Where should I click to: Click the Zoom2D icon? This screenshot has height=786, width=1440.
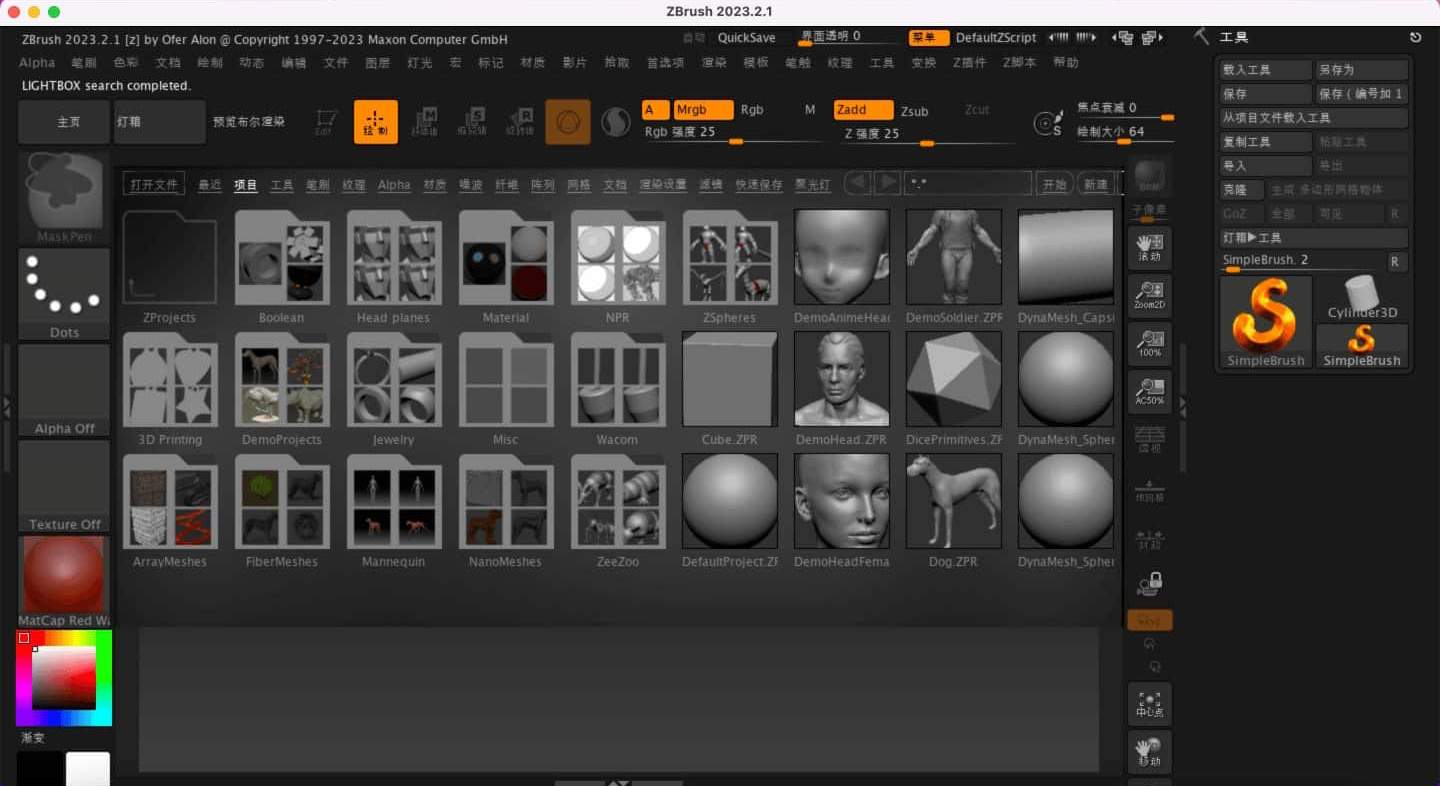(1149, 295)
